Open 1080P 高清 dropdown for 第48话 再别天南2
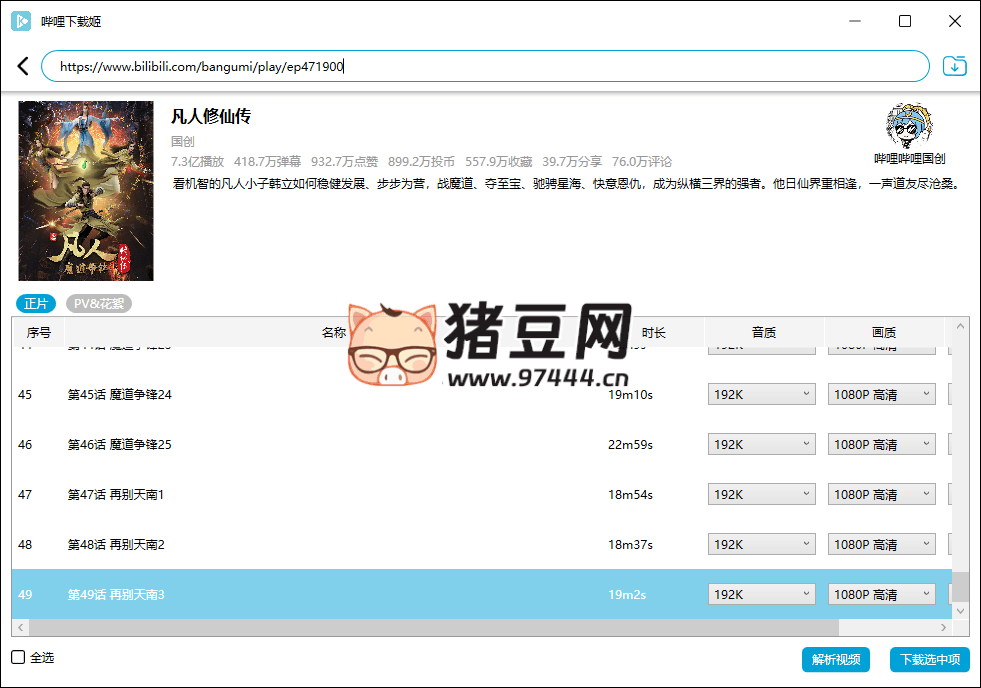The width and height of the screenshot is (981, 688). coord(881,543)
